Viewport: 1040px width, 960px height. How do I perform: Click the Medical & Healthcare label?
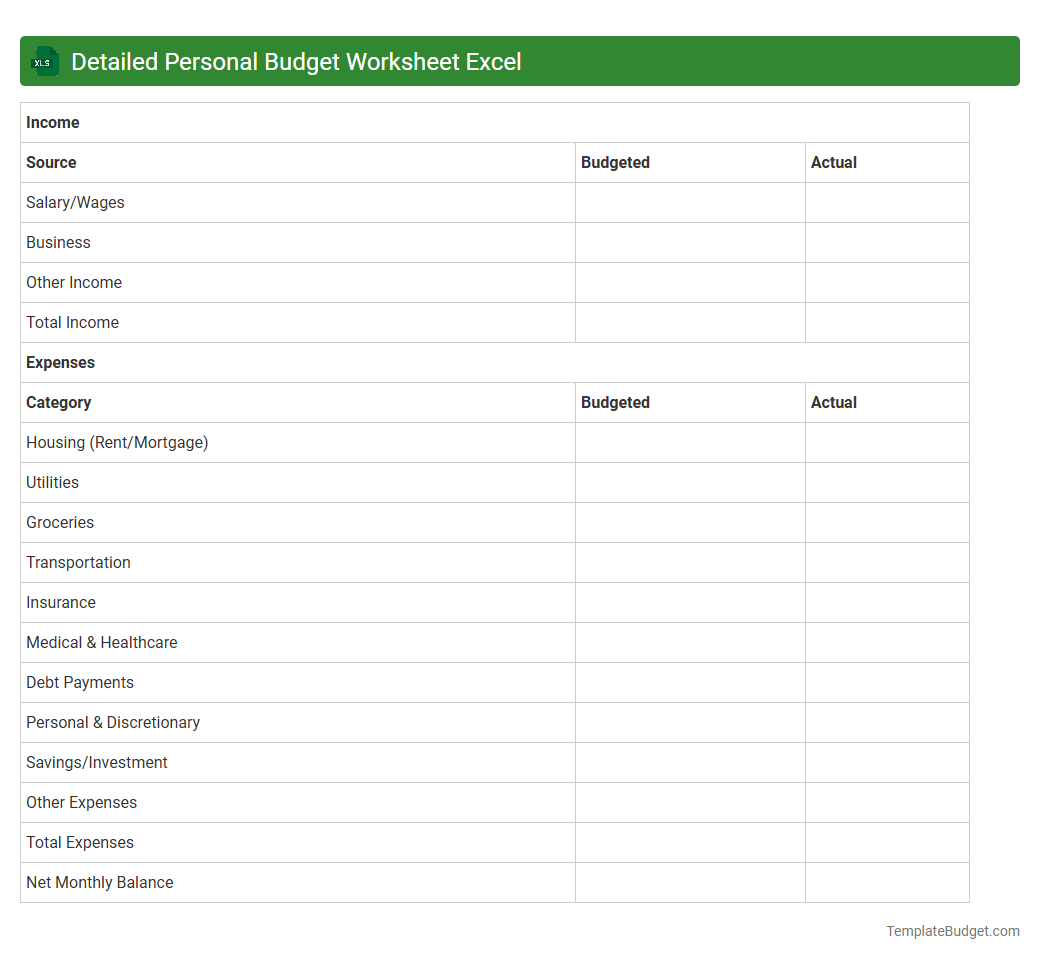(x=101, y=642)
